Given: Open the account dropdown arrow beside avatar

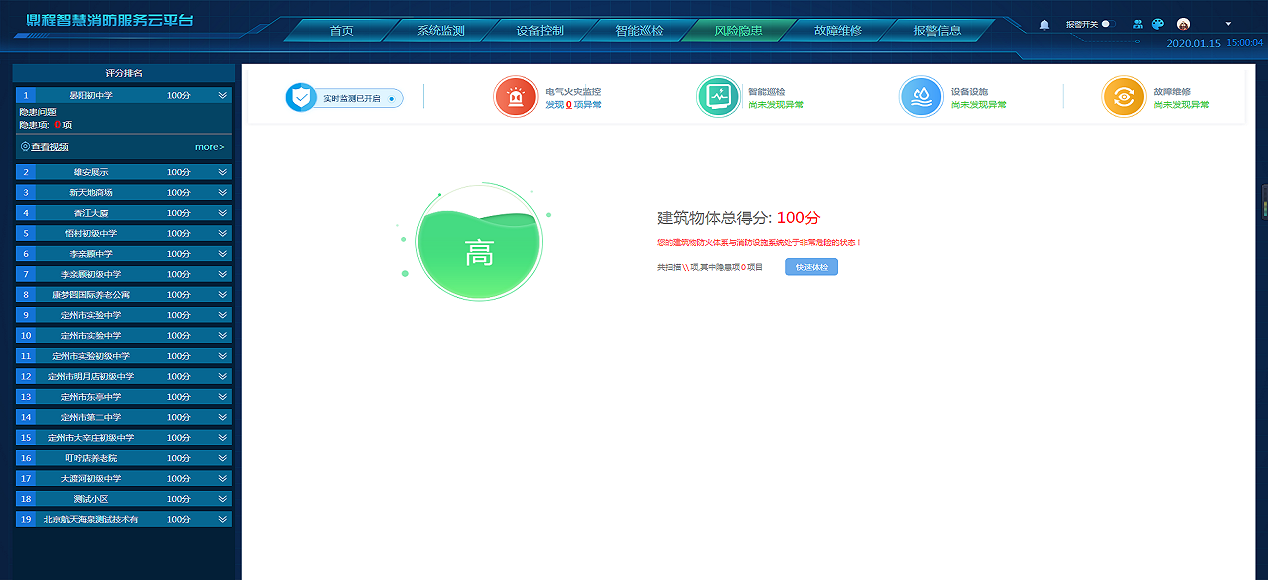Looking at the screenshot, I should (x=1228, y=24).
